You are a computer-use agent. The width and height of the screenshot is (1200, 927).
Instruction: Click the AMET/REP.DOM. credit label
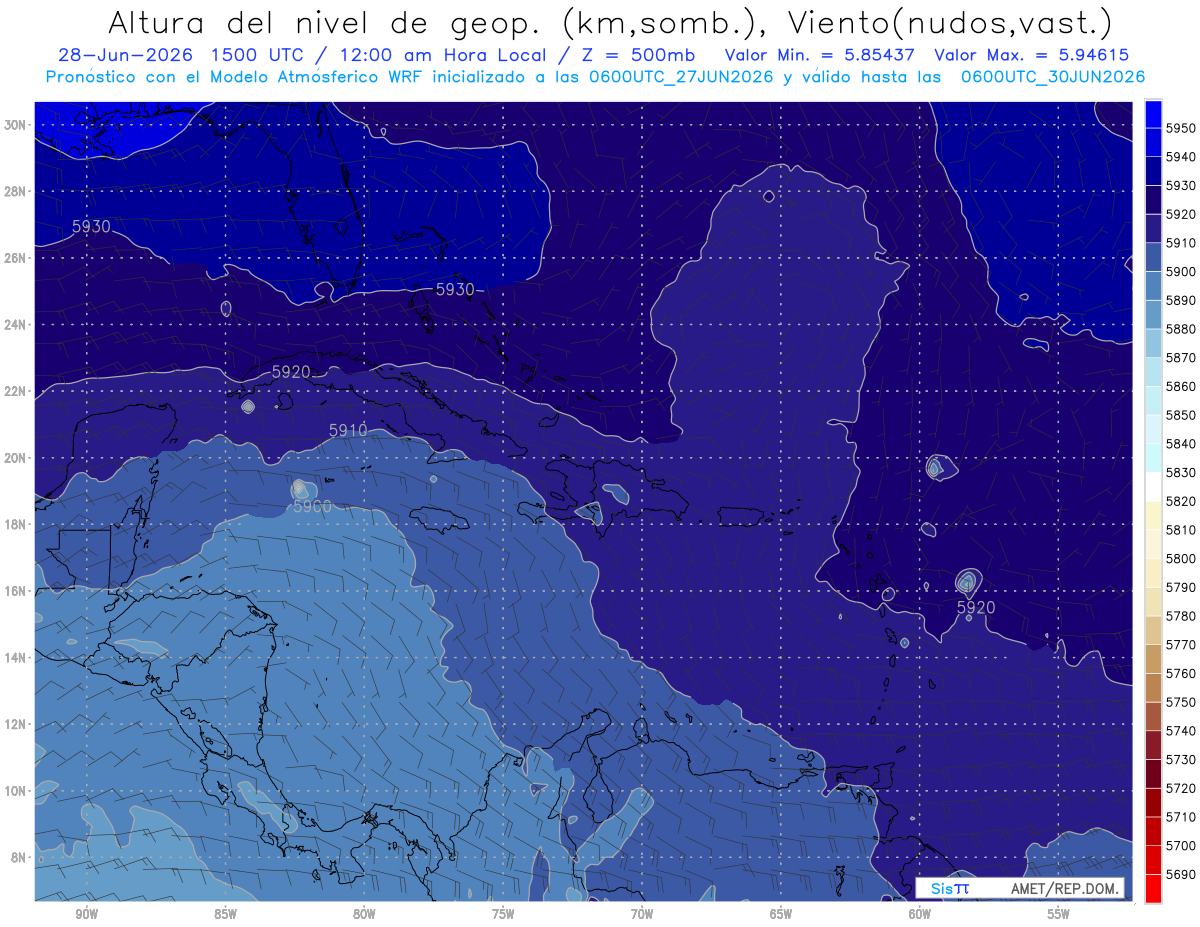coord(1065,888)
